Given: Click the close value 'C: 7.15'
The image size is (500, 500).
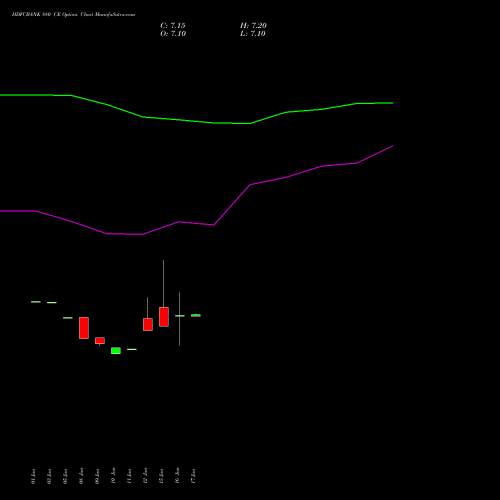Looking at the screenshot, I should click(173, 26).
